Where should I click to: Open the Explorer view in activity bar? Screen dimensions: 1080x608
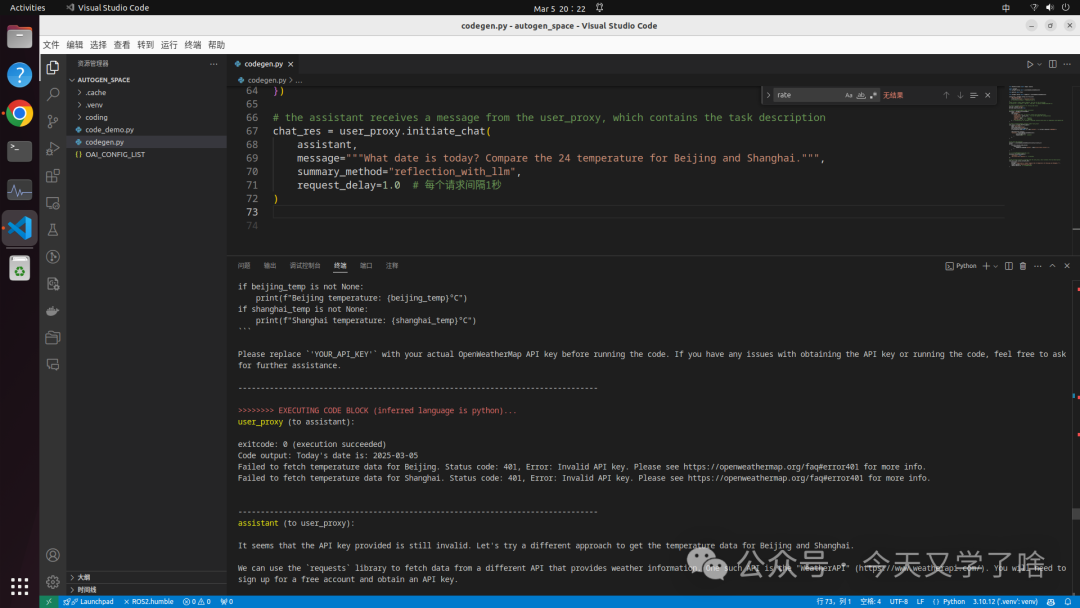pyautogui.click(x=52, y=67)
